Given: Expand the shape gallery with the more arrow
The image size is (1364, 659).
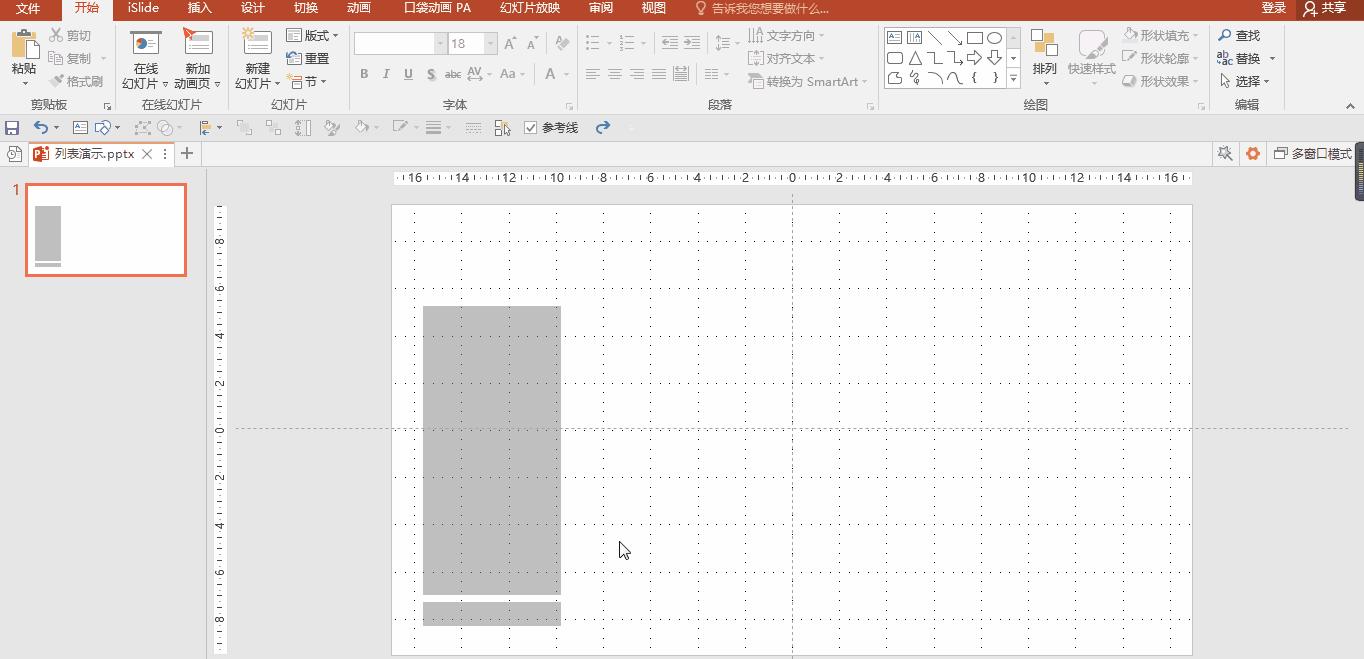Looking at the screenshot, I should (1013, 79).
